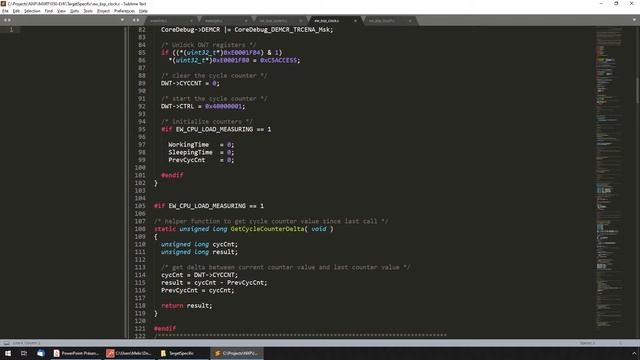The width and height of the screenshot is (640, 360).
Task: Click right pane previous-tab arrow
Action: click(134, 20)
